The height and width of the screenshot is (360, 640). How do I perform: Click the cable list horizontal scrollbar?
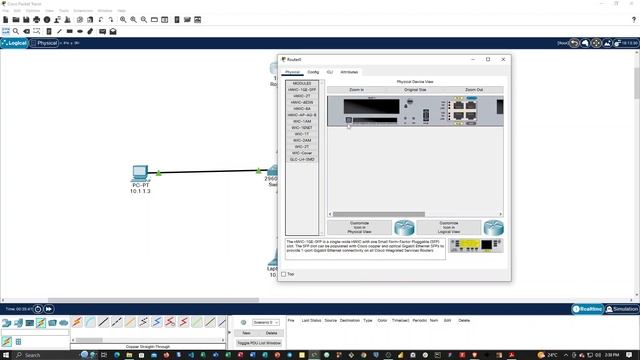pos(89,340)
